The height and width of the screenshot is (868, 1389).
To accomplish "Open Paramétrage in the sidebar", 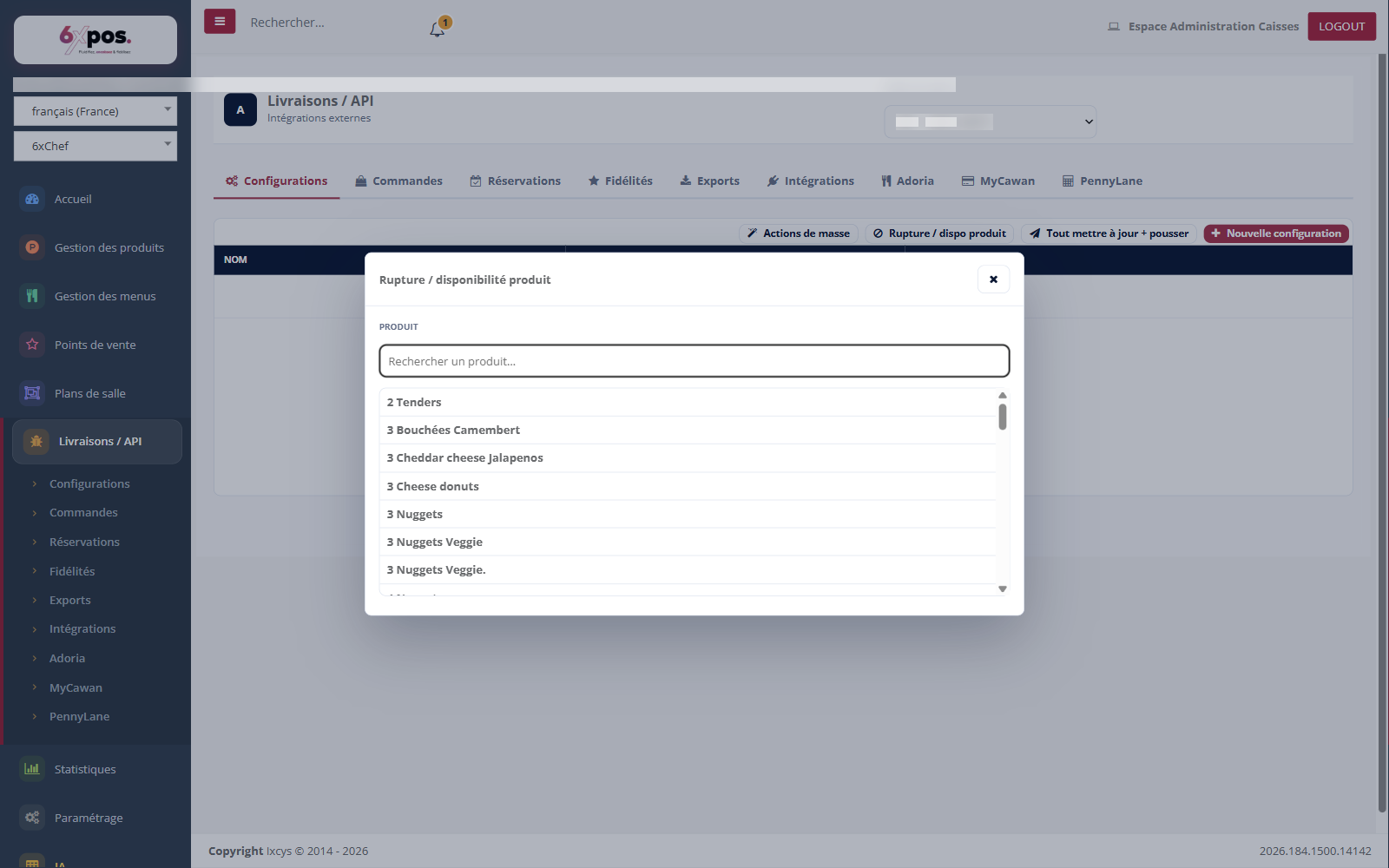I will (x=89, y=819).
